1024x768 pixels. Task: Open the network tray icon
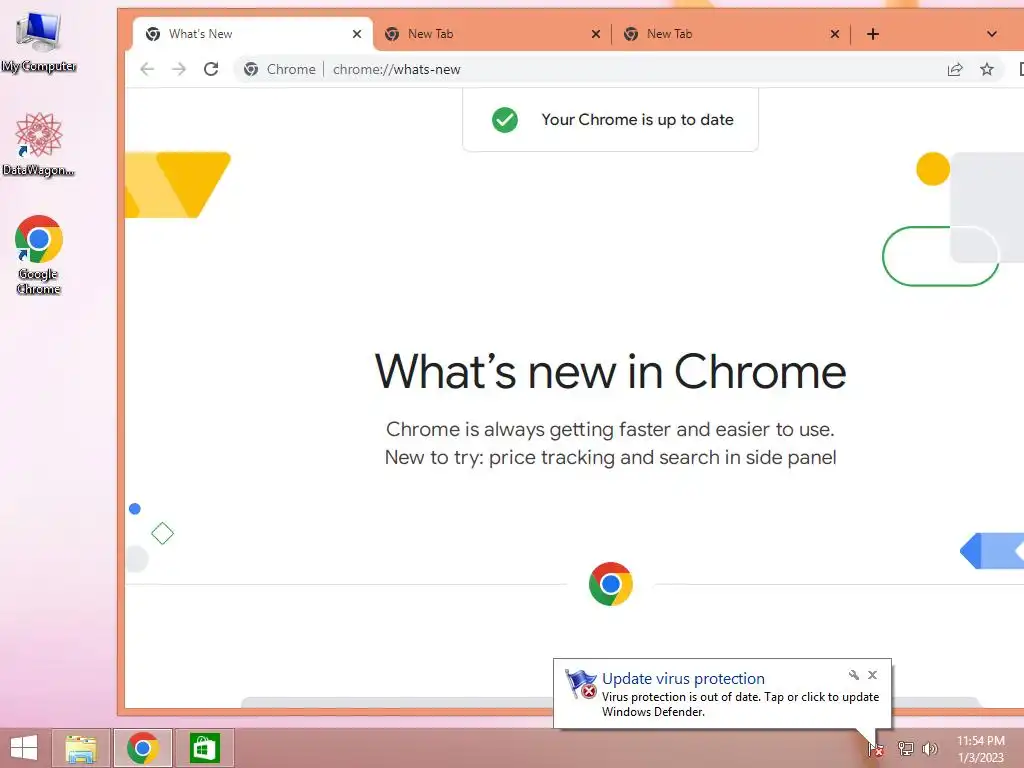905,748
